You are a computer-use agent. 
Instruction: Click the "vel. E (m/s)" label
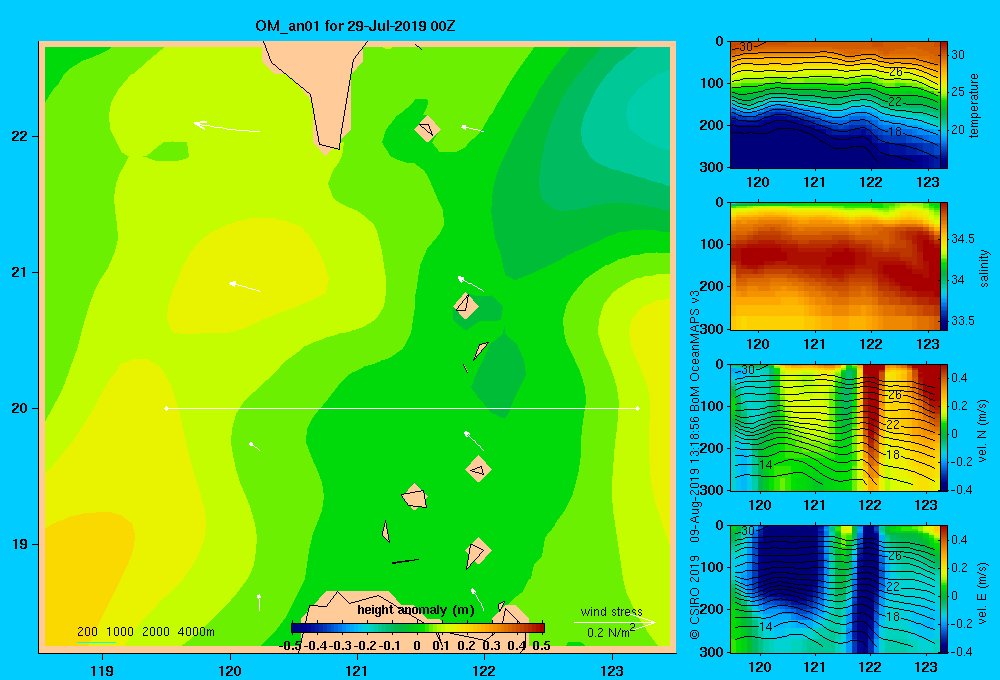tap(982, 593)
